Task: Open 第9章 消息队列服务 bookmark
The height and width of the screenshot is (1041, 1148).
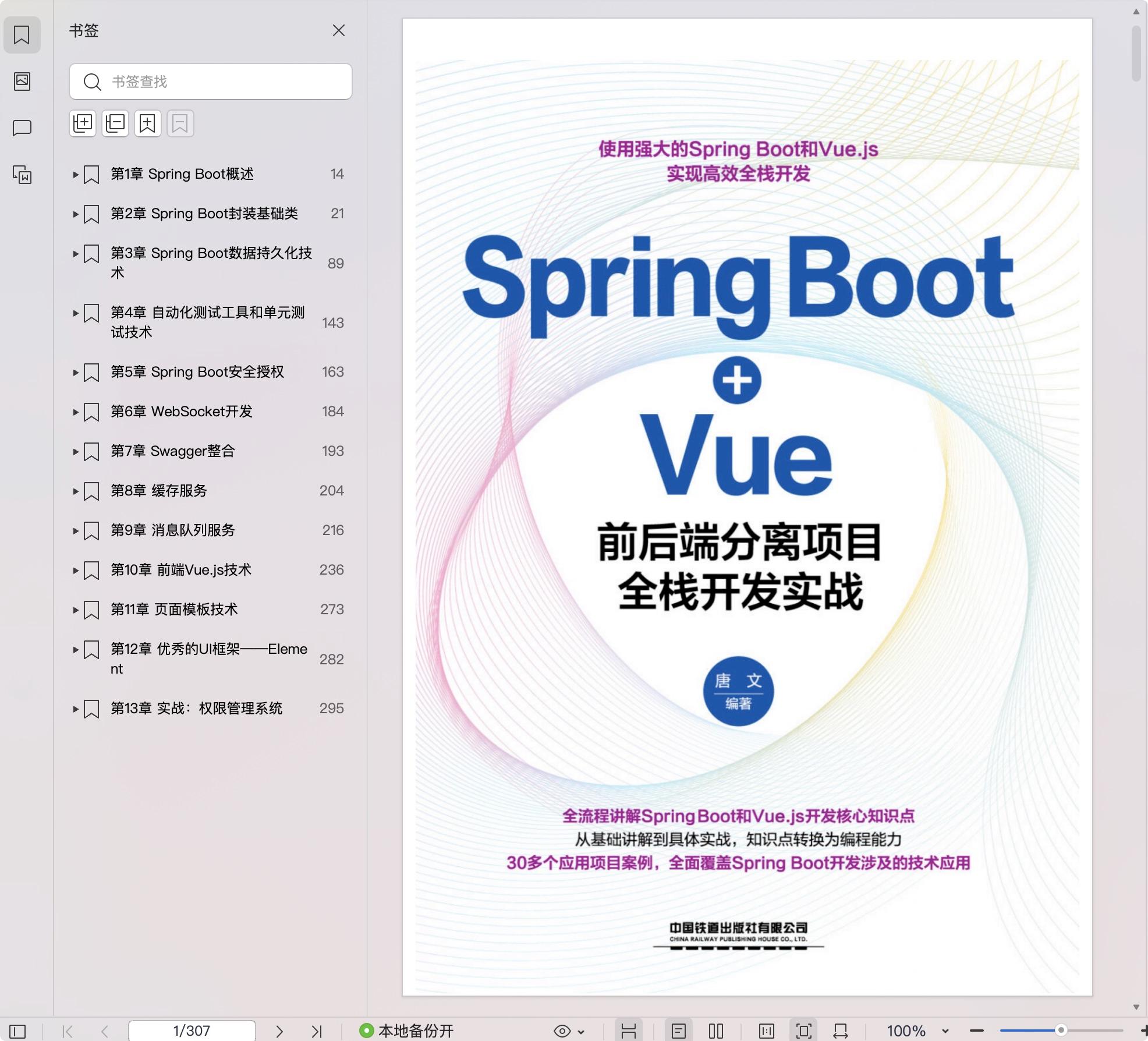Action: 173,530
